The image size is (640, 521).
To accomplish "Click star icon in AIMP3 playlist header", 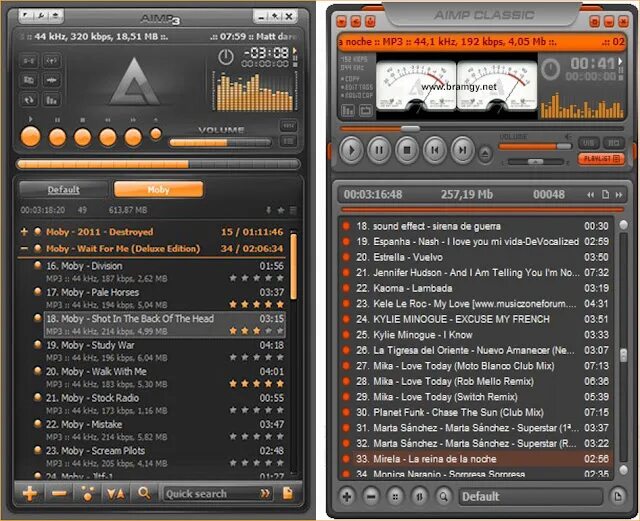I will [281, 210].
